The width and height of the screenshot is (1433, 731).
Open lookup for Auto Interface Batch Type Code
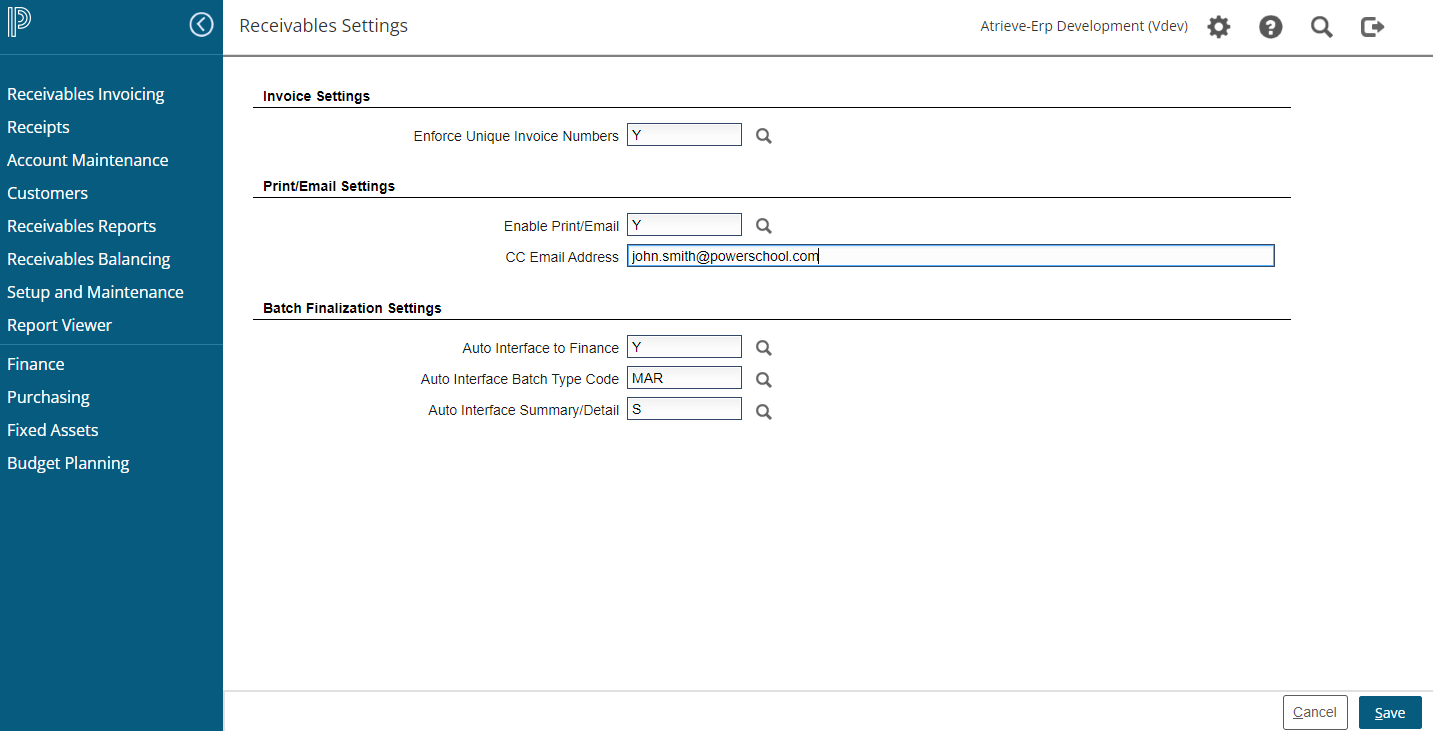[763, 380]
